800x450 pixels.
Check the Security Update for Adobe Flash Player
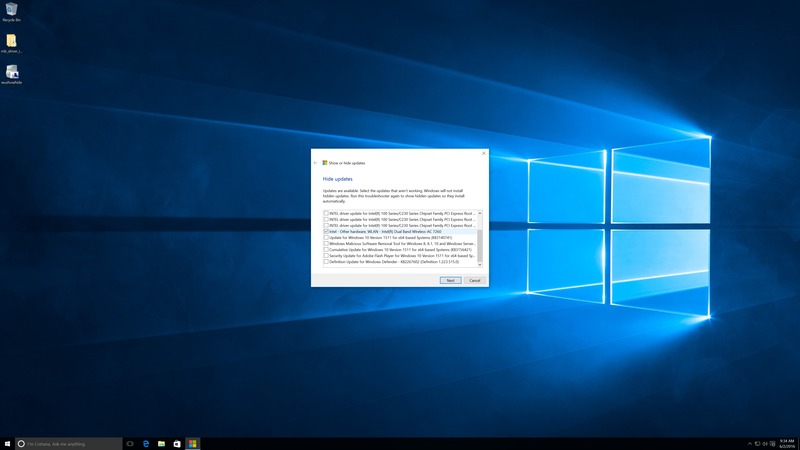click(326, 255)
